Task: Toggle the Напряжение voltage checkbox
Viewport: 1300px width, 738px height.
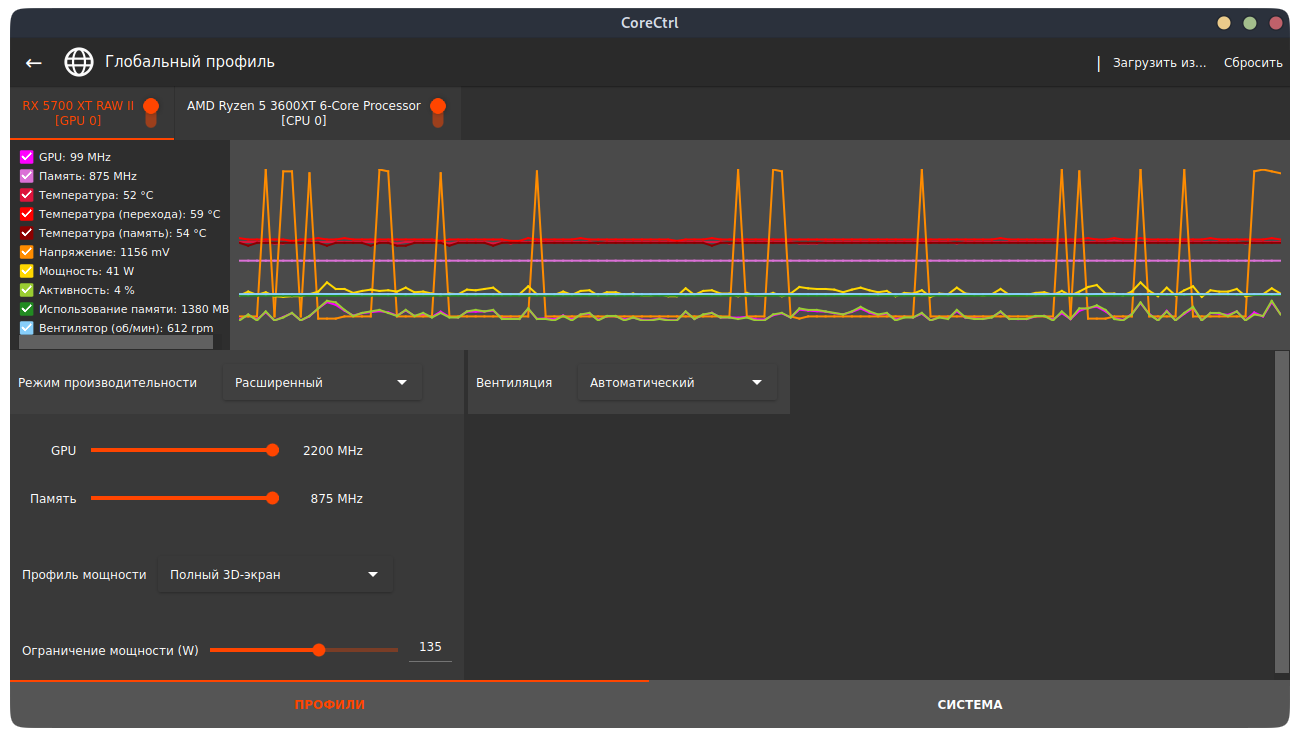Action: point(27,252)
